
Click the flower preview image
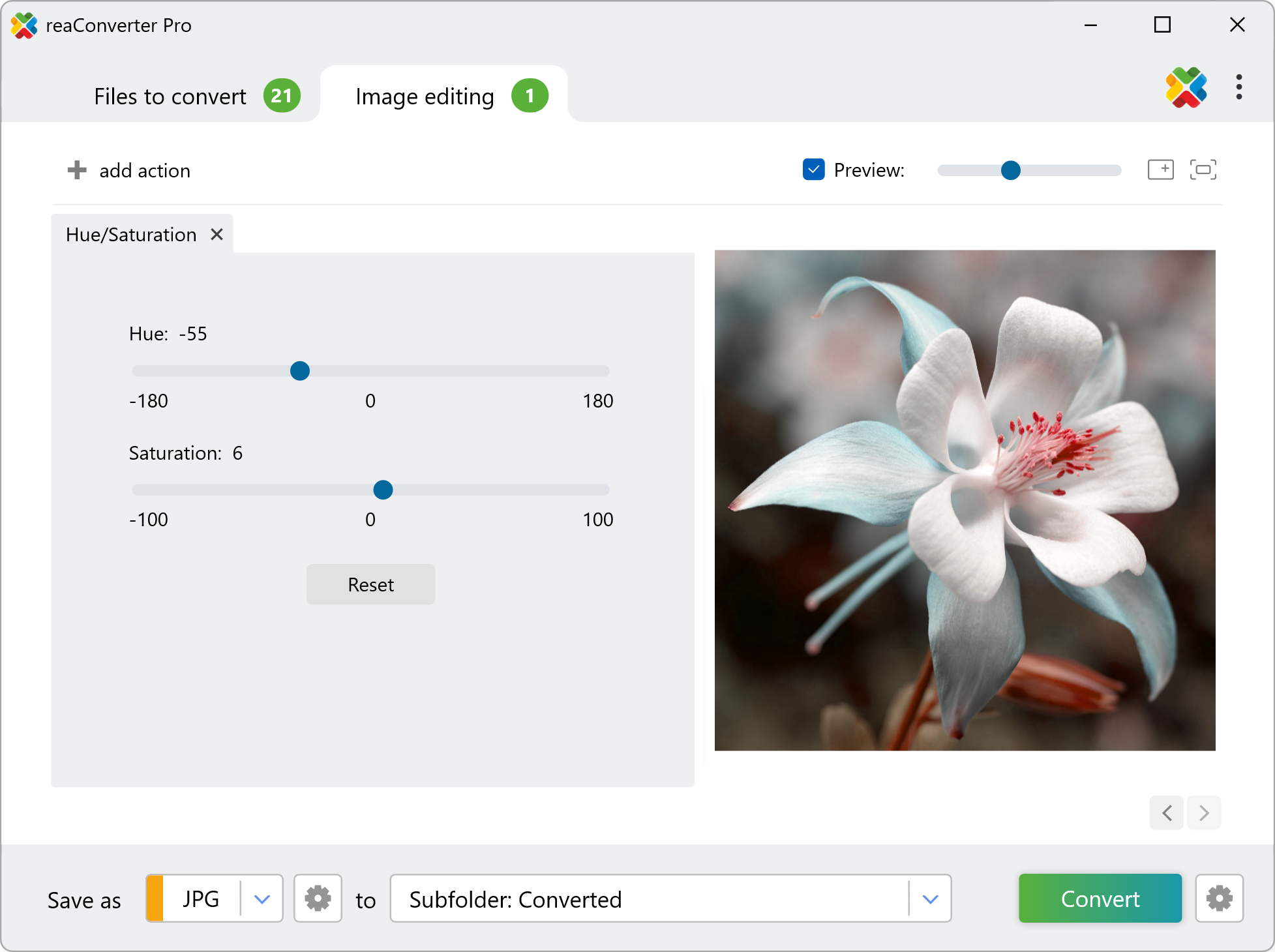[x=965, y=500]
